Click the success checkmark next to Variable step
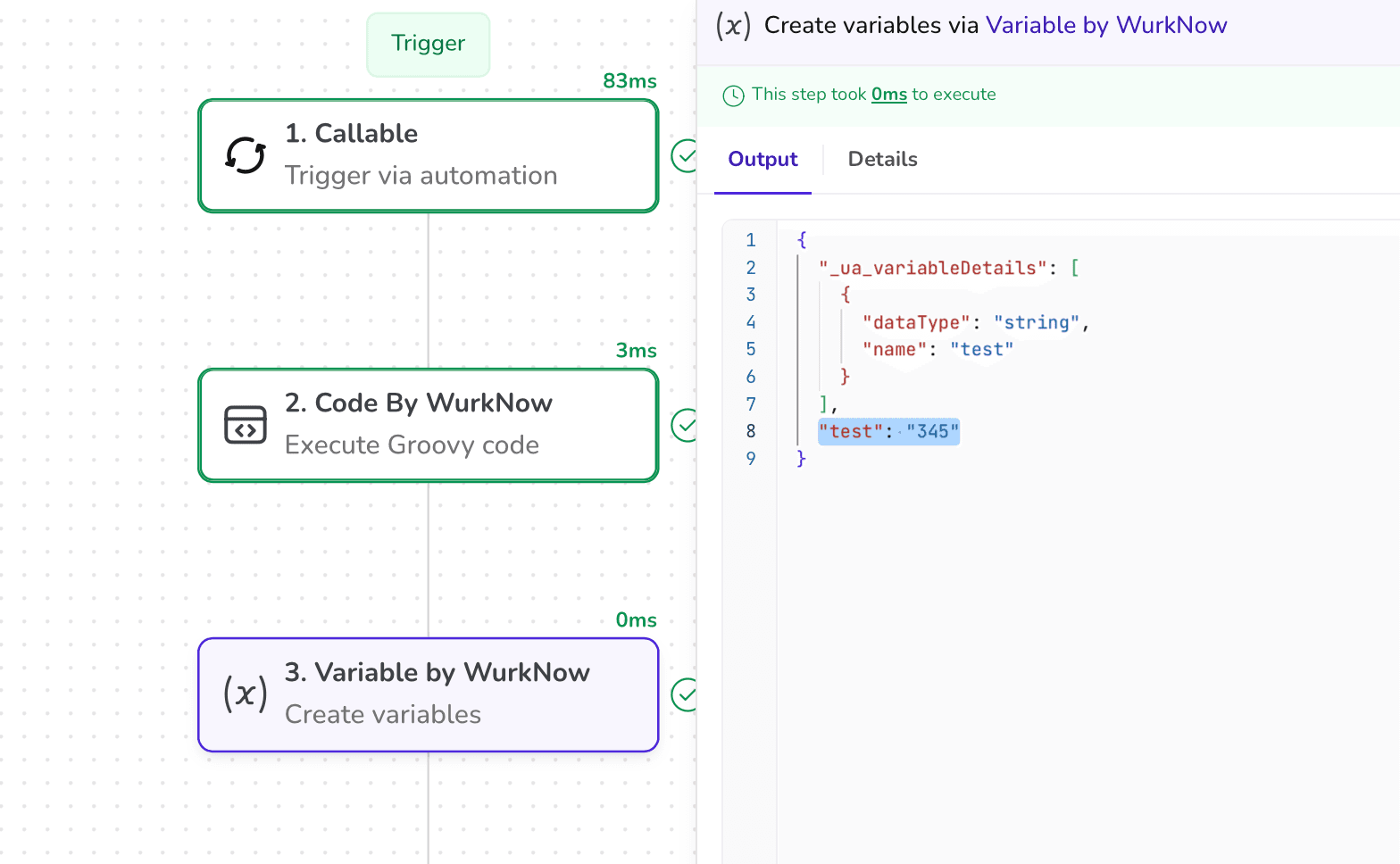Viewport: 1400px width, 864px height. (x=685, y=694)
